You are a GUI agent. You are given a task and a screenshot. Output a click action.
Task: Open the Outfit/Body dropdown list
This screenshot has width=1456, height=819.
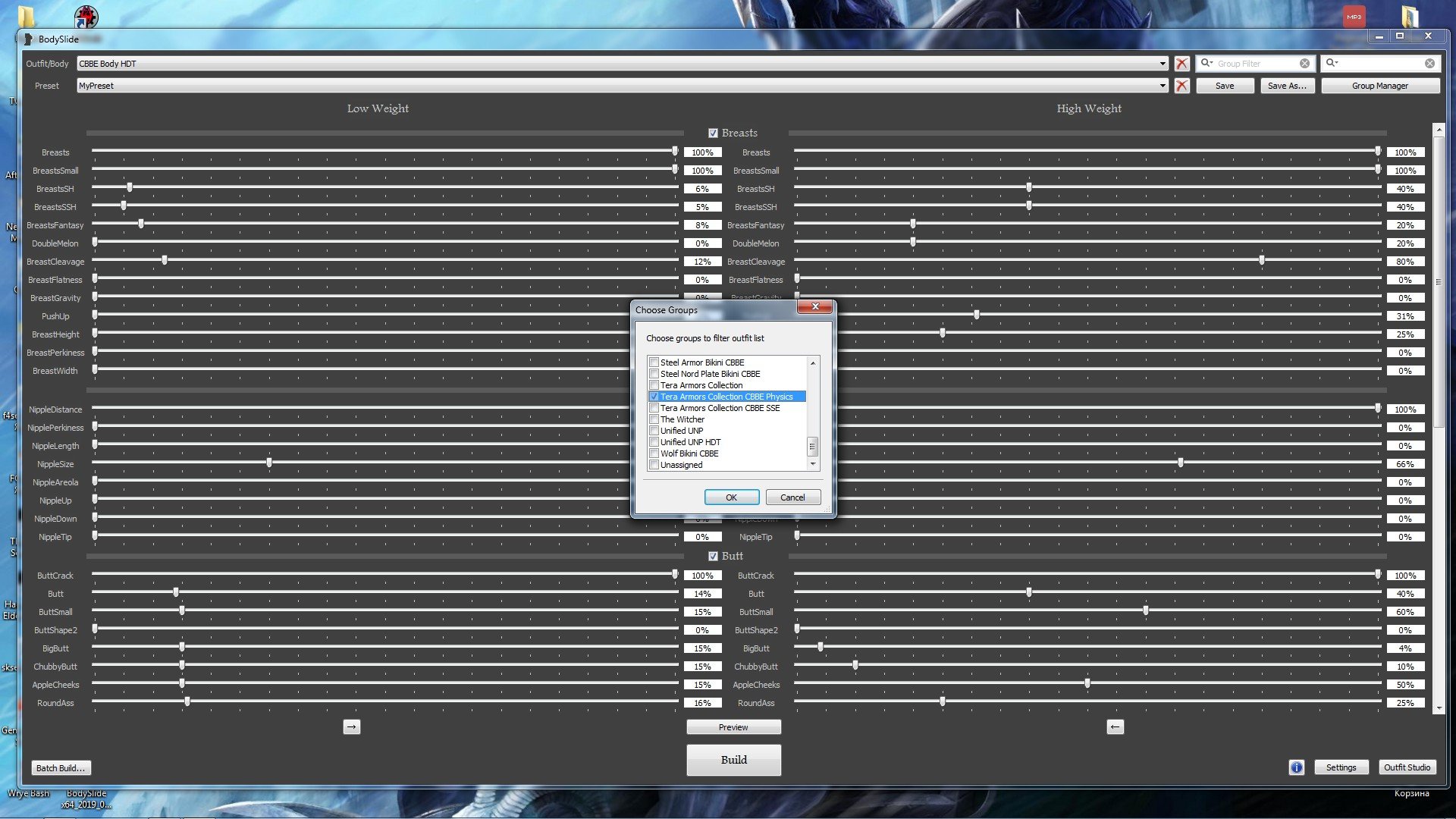(1163, 64)
